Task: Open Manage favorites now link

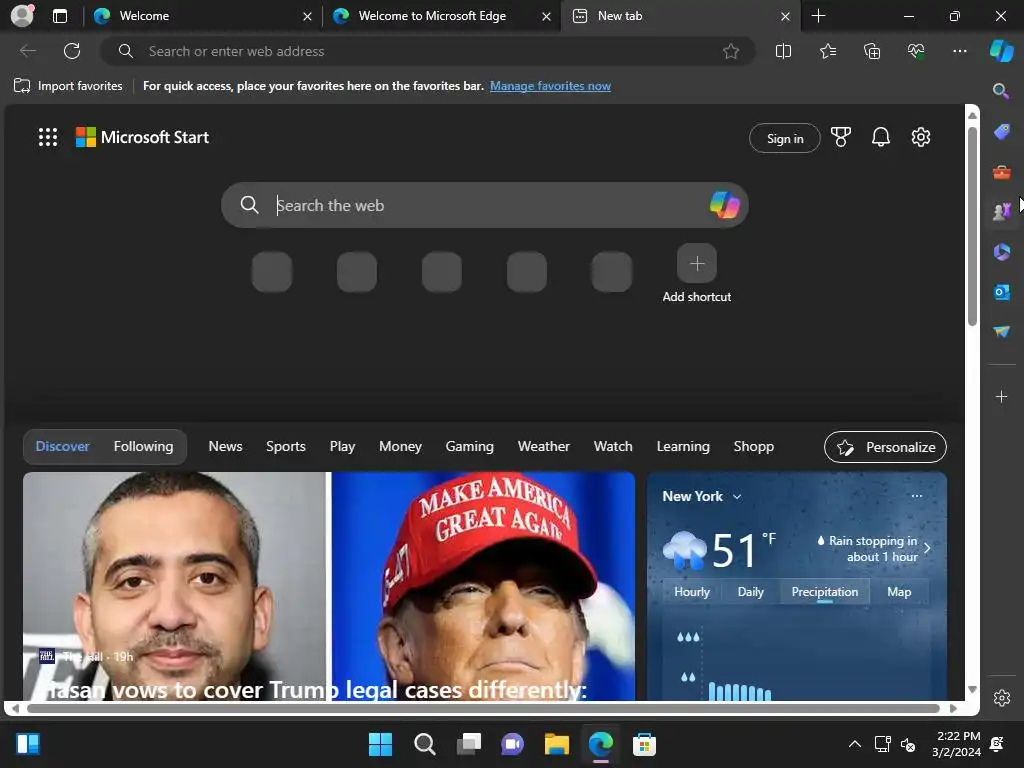Action: coord(551,86)
